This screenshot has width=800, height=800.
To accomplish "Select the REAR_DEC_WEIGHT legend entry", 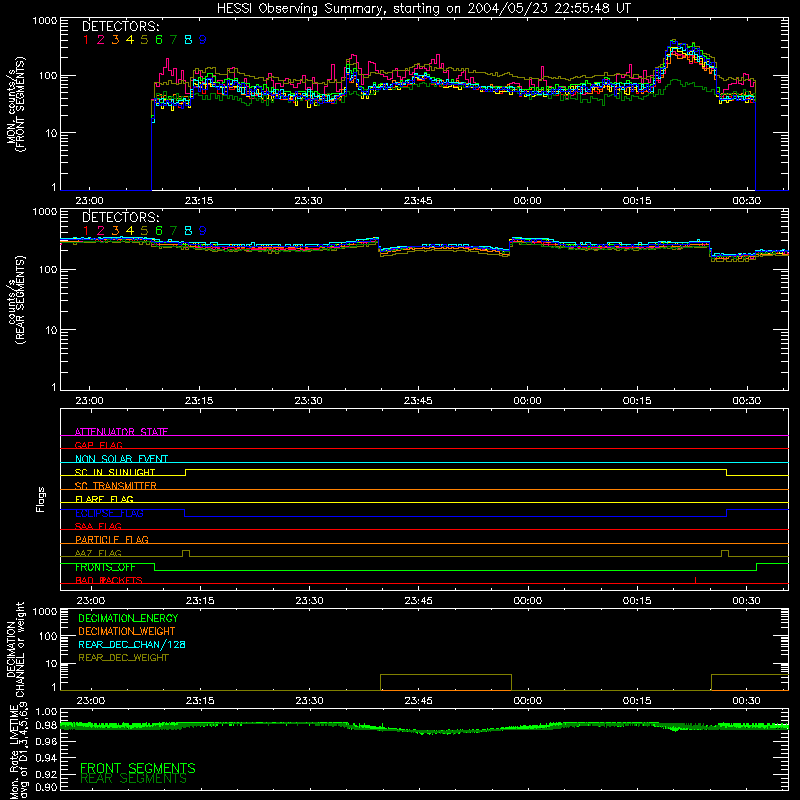I will tap(123, 658).
